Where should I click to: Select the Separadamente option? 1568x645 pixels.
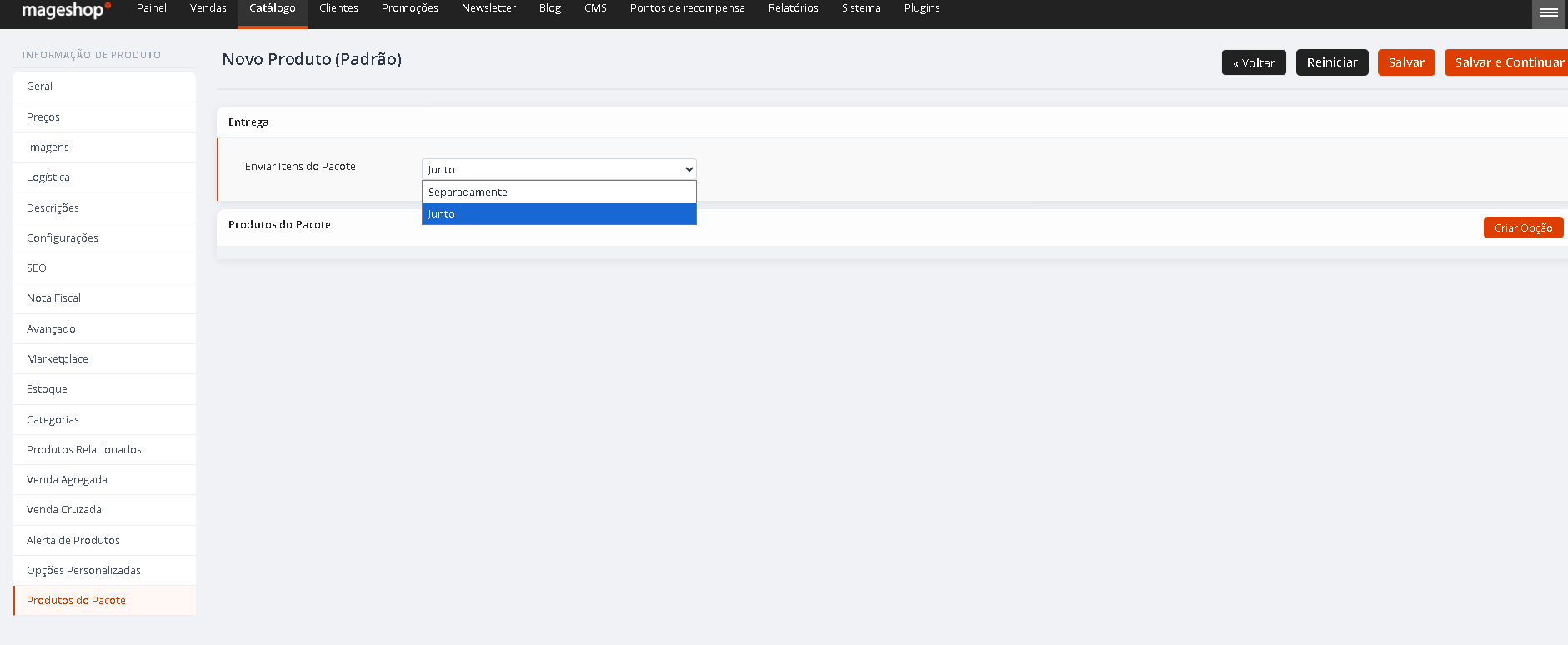tap(559, 192)
